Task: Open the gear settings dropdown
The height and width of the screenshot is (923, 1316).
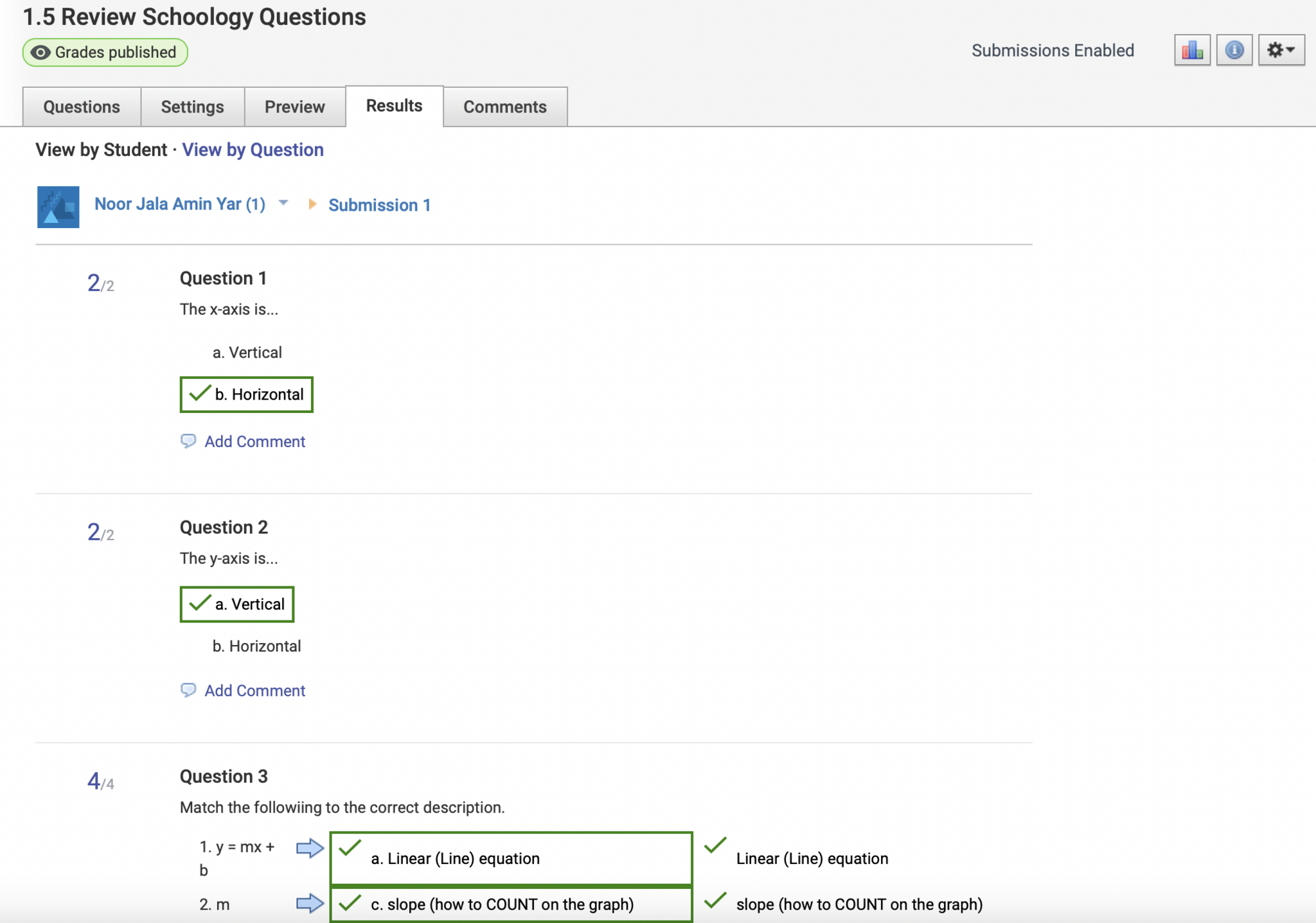Action: [x=1281, y=50]
